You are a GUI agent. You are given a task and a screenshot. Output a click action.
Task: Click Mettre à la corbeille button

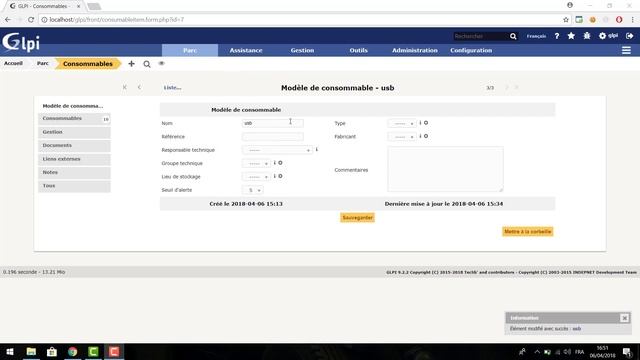[528, 231]
